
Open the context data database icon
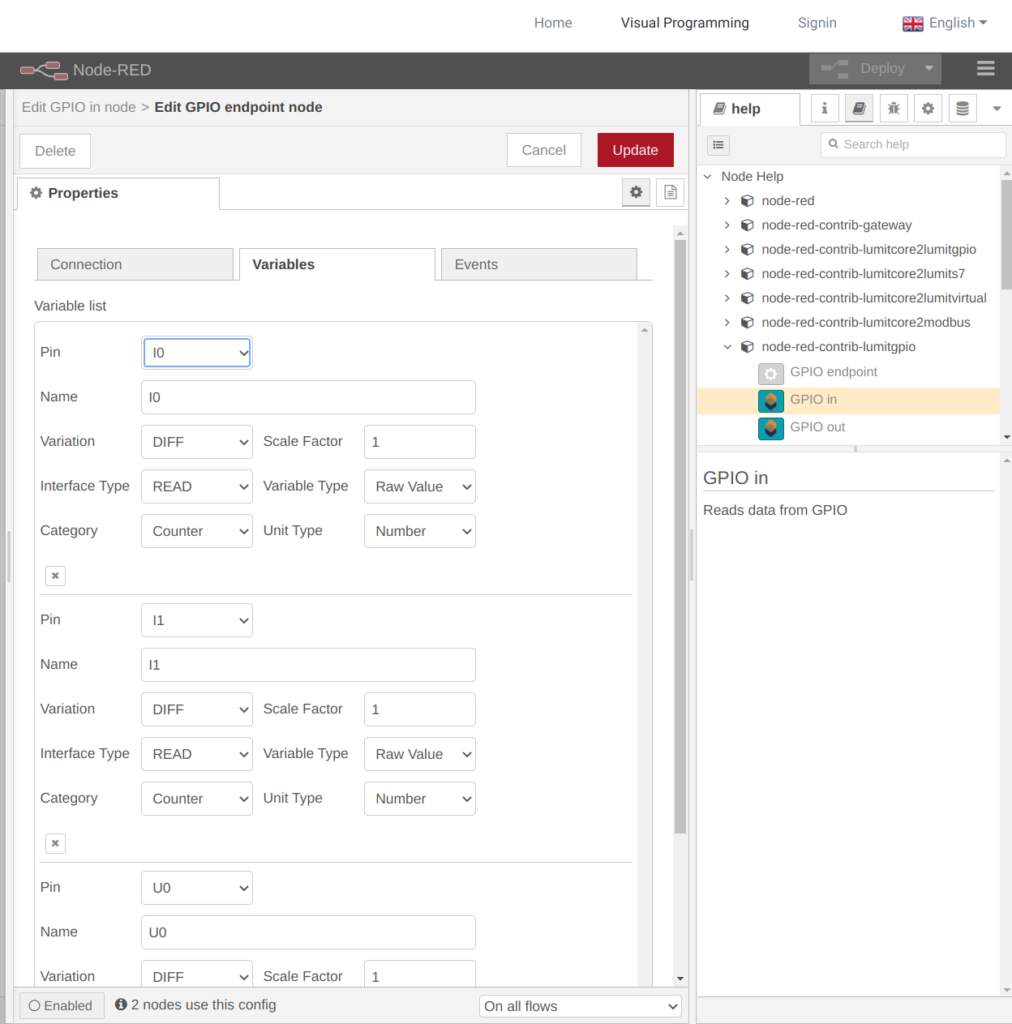(x=962, y=108)
